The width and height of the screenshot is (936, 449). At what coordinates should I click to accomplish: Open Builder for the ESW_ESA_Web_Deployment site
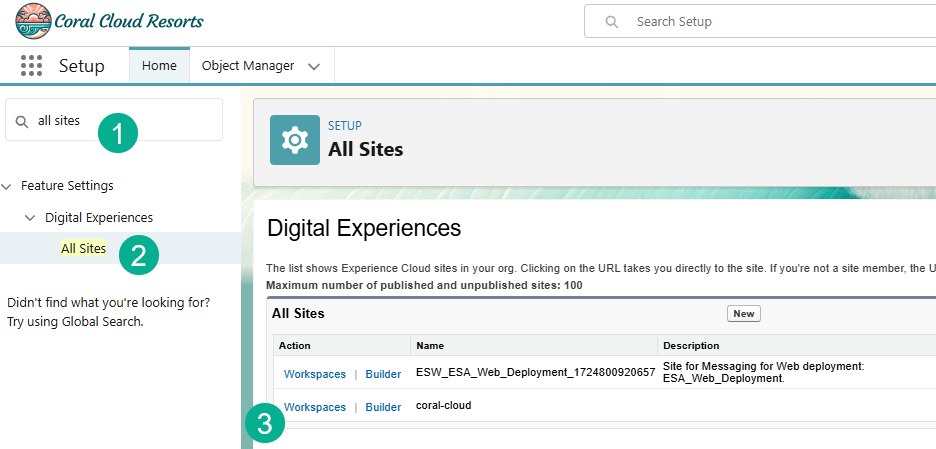383,375
